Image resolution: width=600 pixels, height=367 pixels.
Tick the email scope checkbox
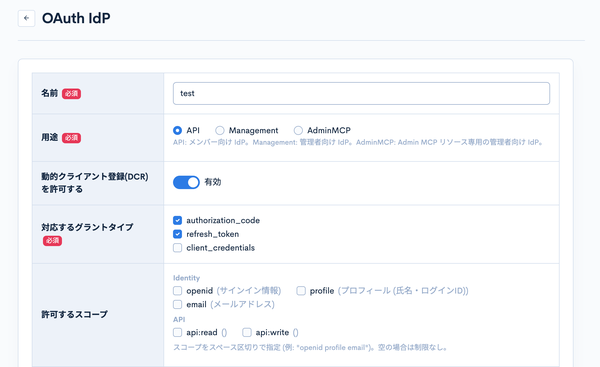pyautogui.click(x=177, y=305)
